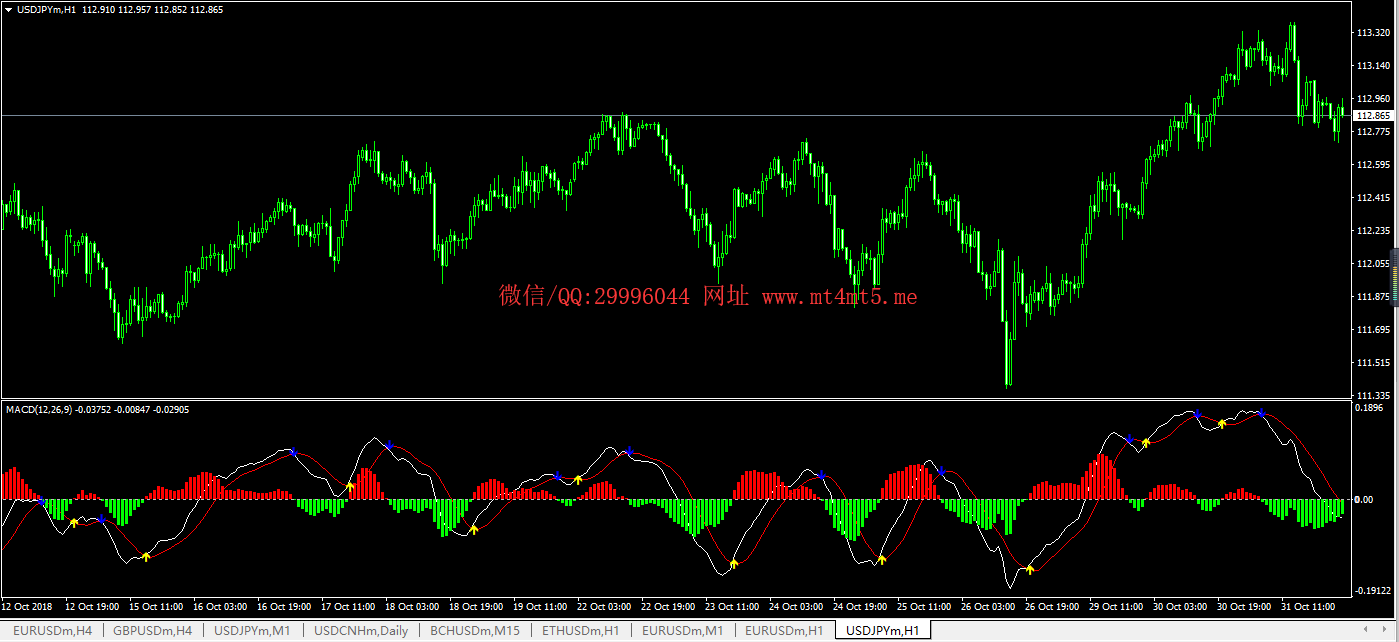
Task: Switch to the EURUSDm,H4 chart tab
Action: [x=52, y=631]
